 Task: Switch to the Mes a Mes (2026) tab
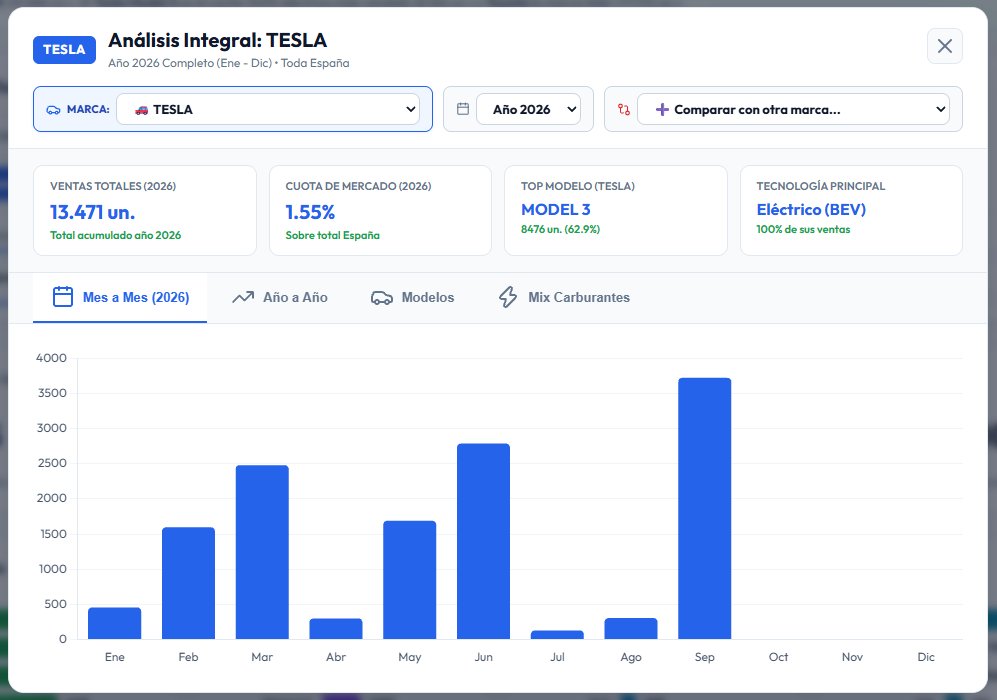coord(120,298)
